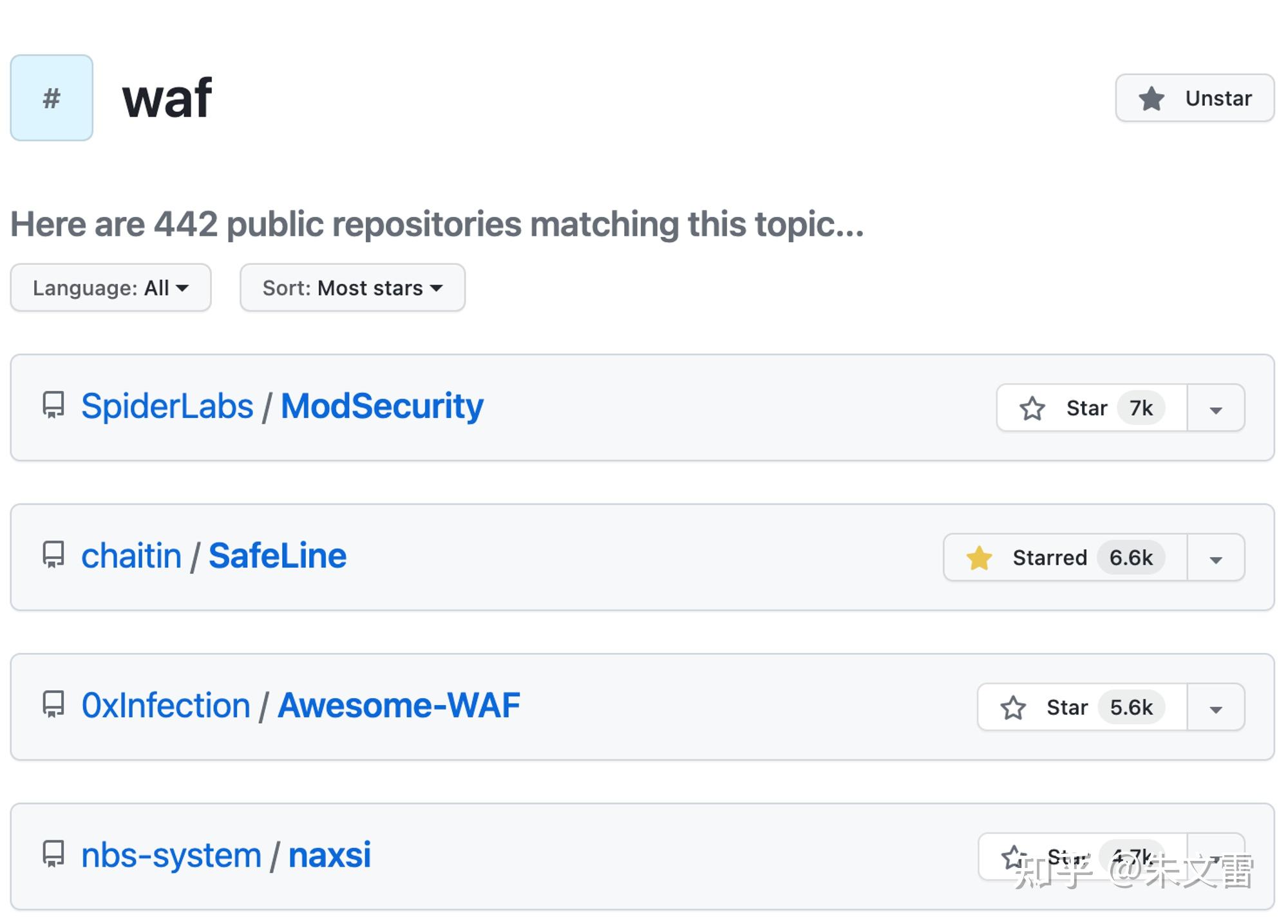The image size is (1288, 924).
Task: Unstar the waf topic
Action: [1195, 98]
